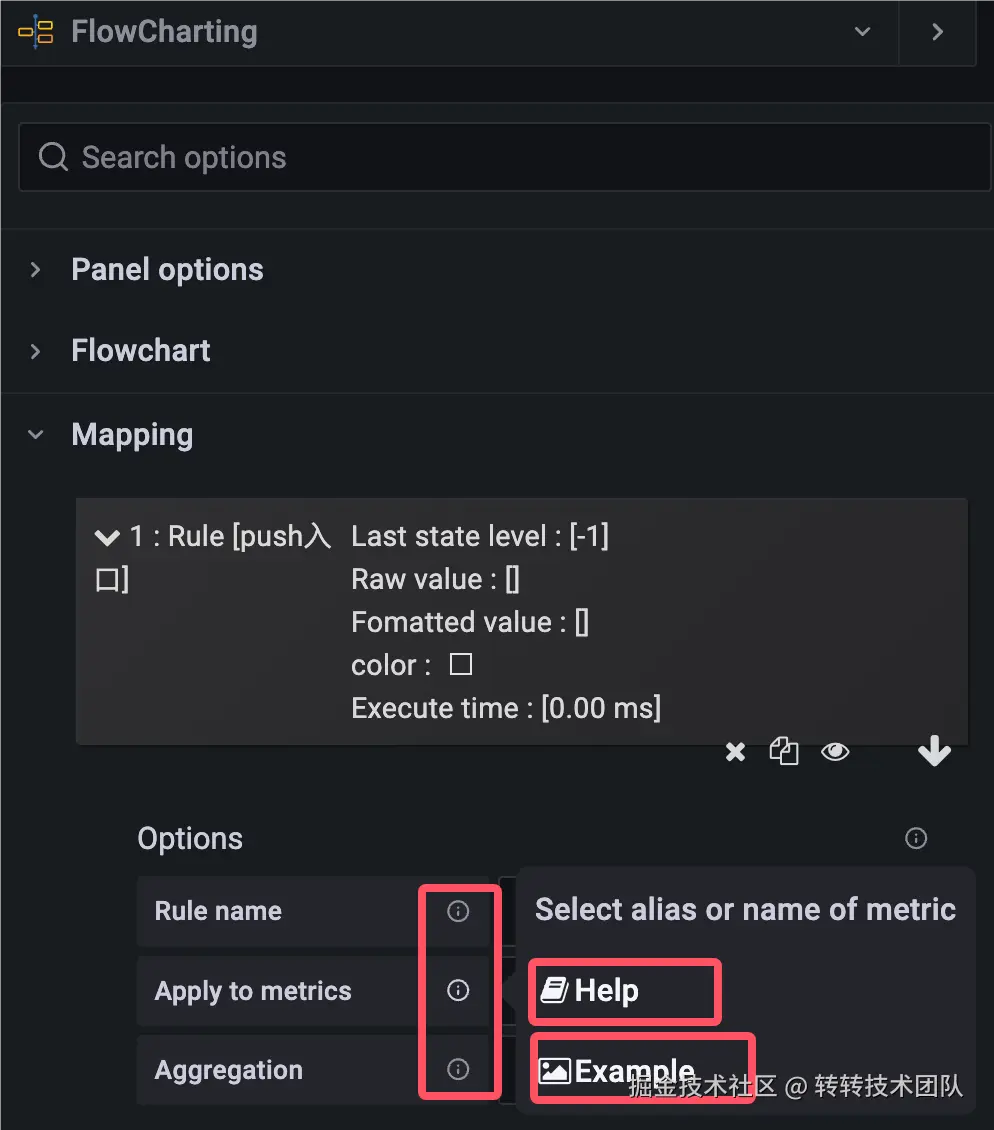This screenshot has height=1130, width=994.
Task: Move the rule down with arrow icon
Action: 934,752
